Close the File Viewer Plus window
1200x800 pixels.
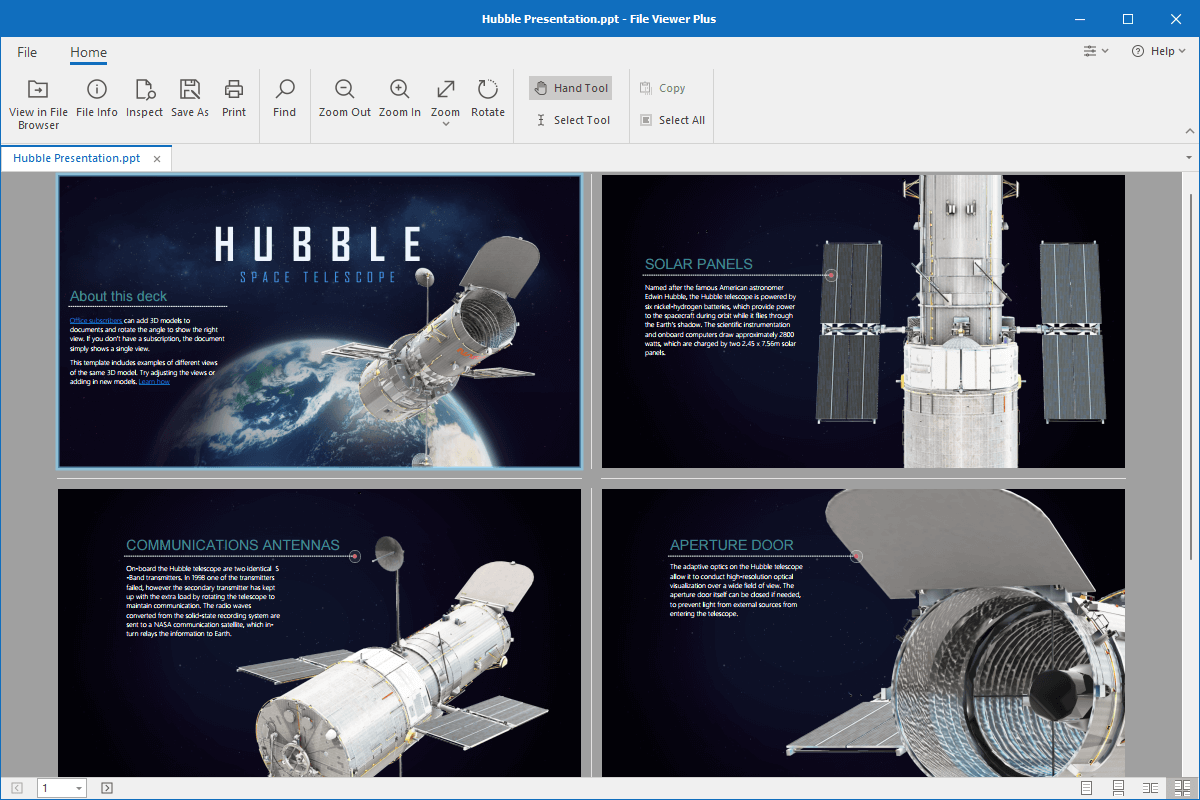(x=1175, y=19)
